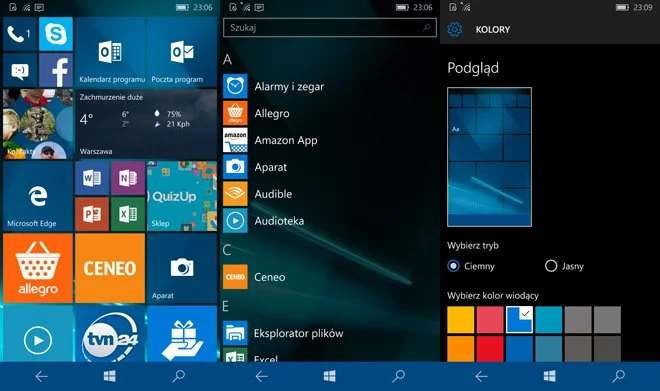Open the gift-in-hand tile
The width and height of the screenshot is (660, 391).
pos(182,334)
